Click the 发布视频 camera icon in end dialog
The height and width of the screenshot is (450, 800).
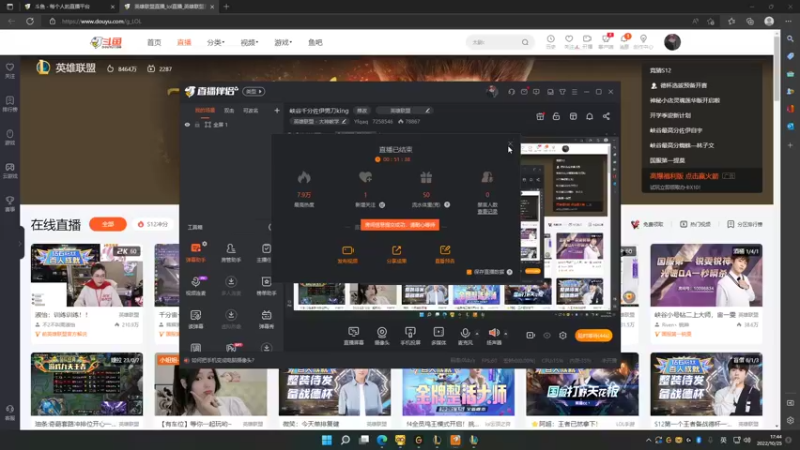pyautogui.click(x=347, y=250)
